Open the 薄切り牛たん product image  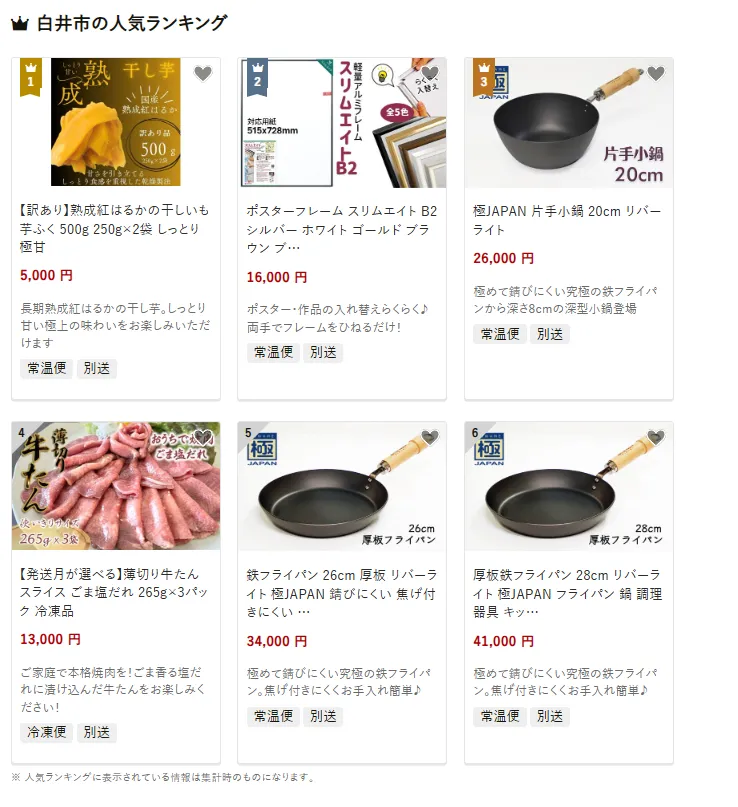[x=116, y=486]
